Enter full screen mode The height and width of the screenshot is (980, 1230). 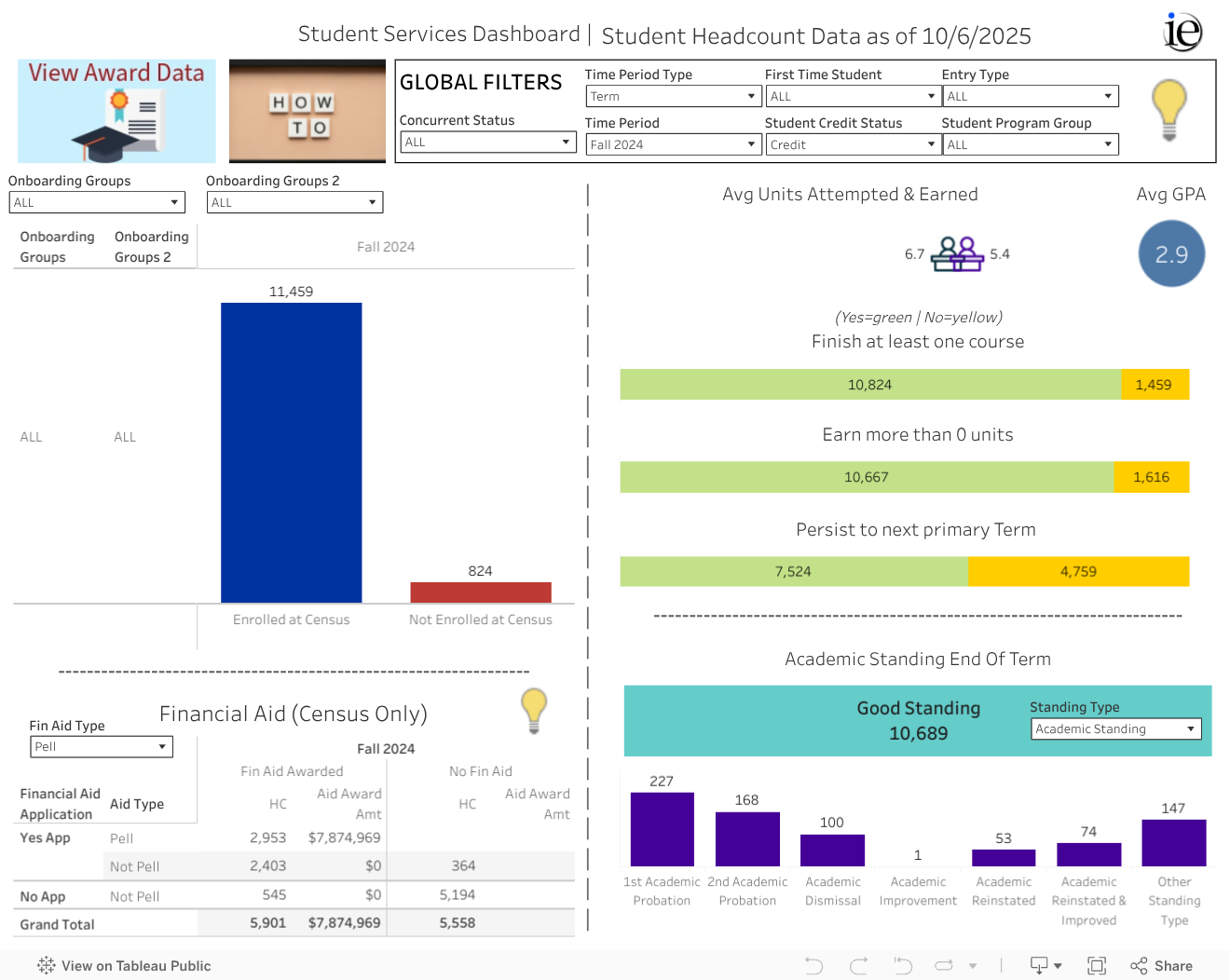point(1097,966)
